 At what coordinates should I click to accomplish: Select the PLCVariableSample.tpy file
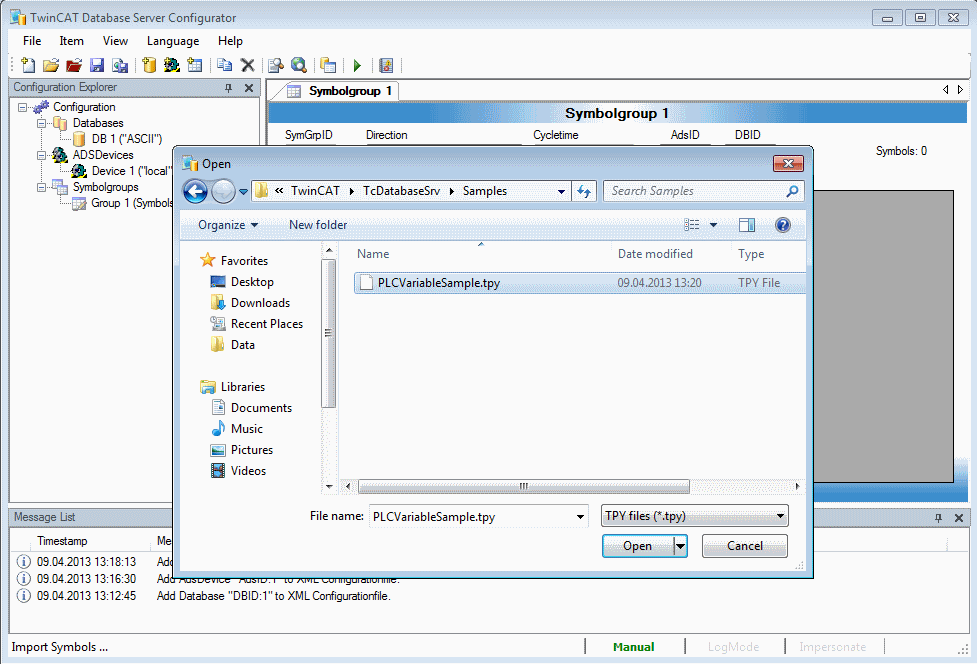coord(579,283)
